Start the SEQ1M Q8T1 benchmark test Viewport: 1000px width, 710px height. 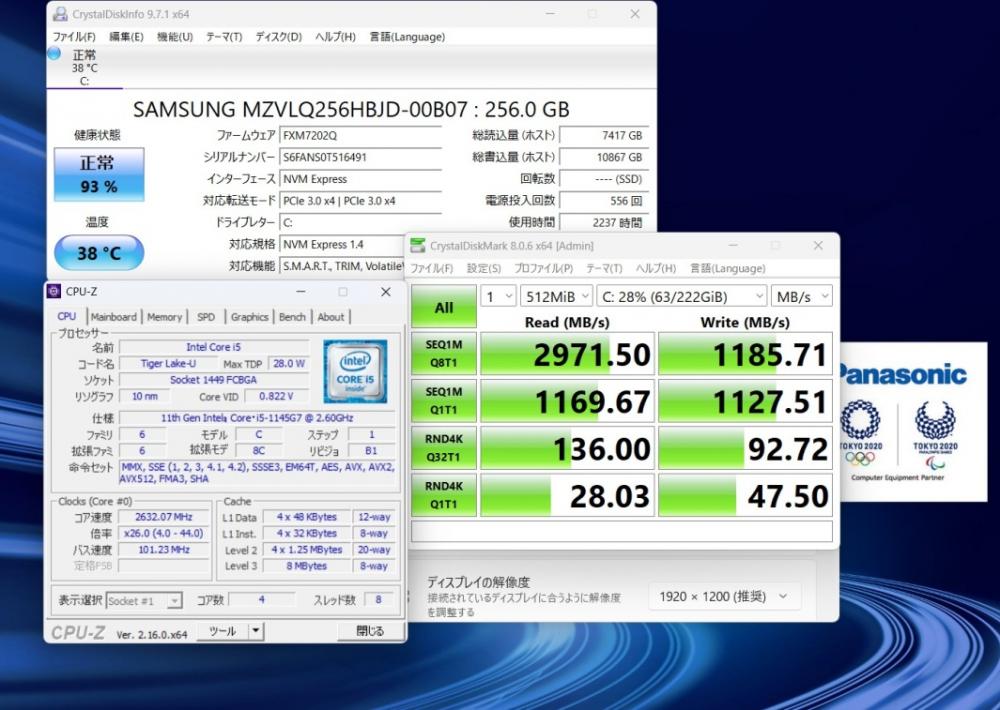coord(443,354)
